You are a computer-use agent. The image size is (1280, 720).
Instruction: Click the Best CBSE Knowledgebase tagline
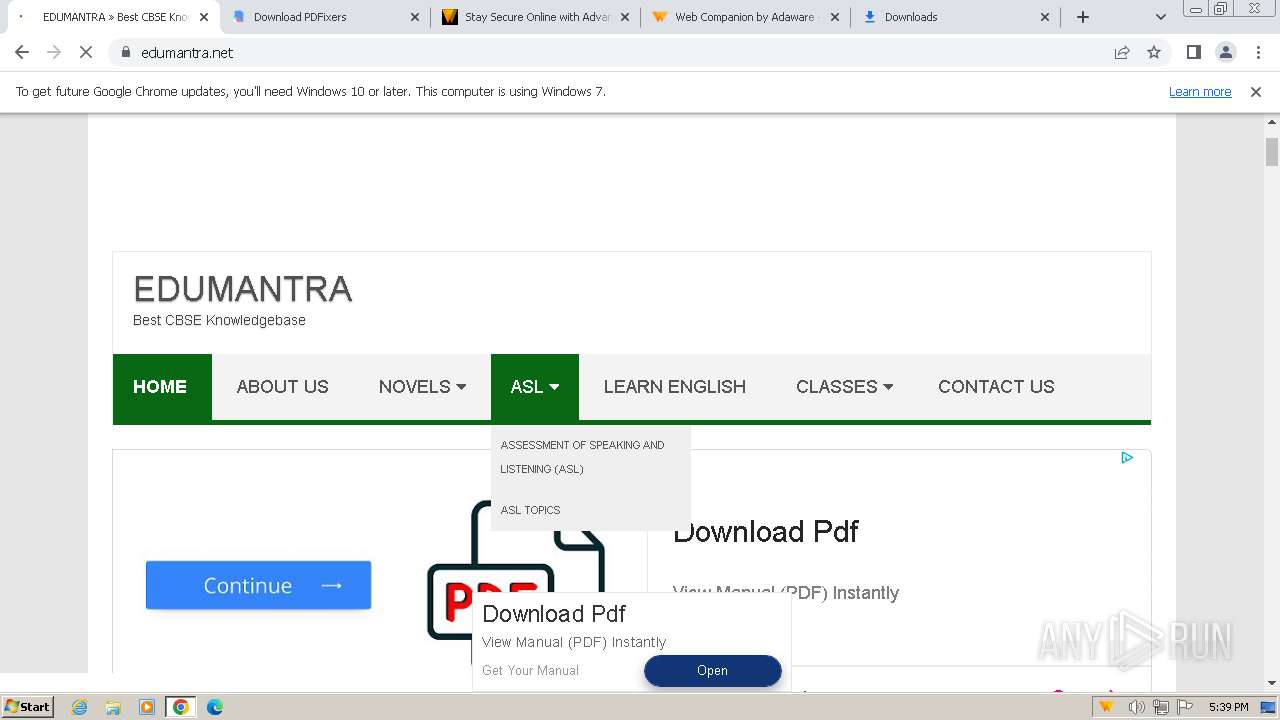(219, 320)
